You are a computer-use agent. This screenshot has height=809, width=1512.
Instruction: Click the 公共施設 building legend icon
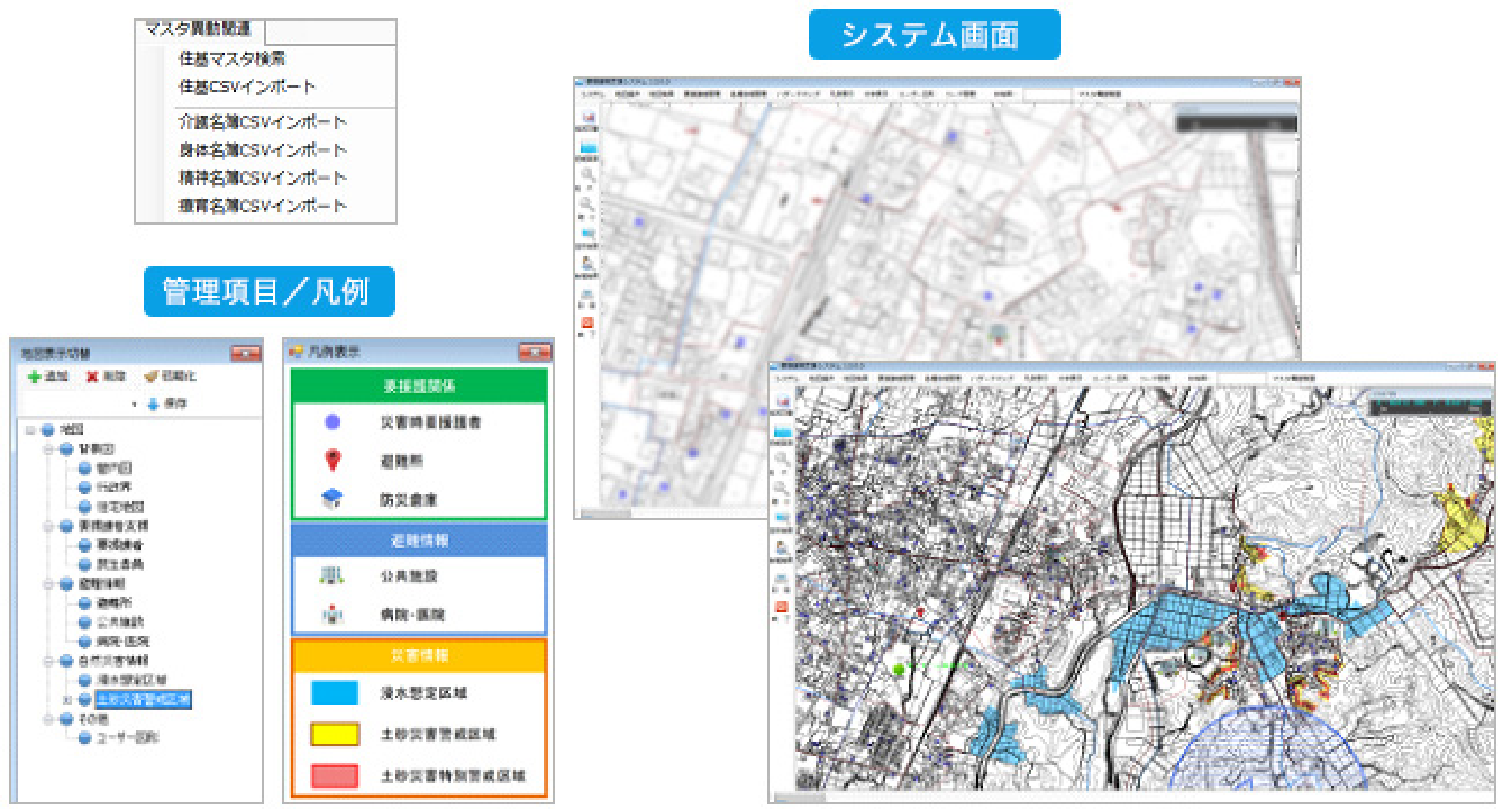[332, 576]
